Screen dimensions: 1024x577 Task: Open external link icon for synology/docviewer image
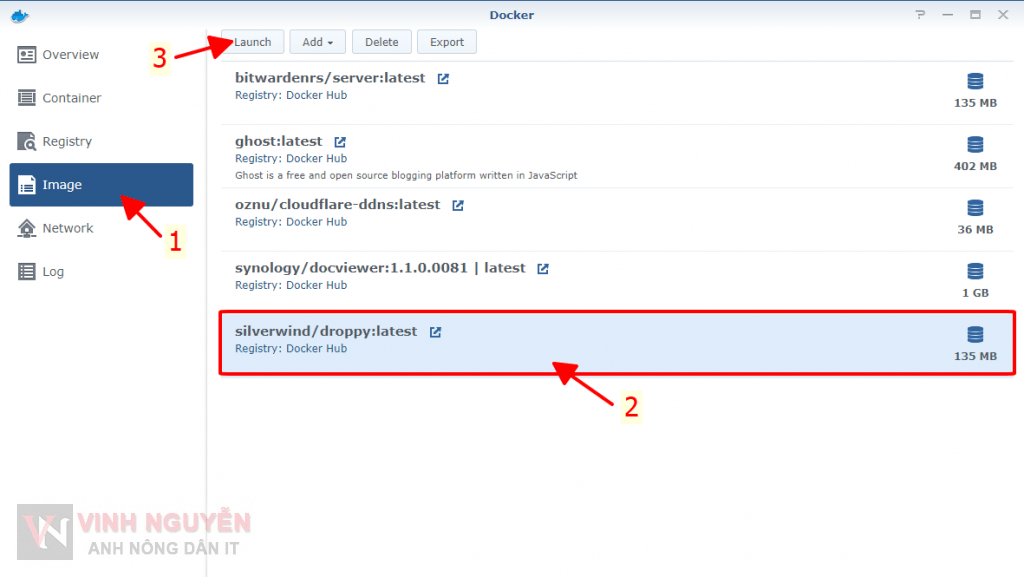(x=543, y=269)
